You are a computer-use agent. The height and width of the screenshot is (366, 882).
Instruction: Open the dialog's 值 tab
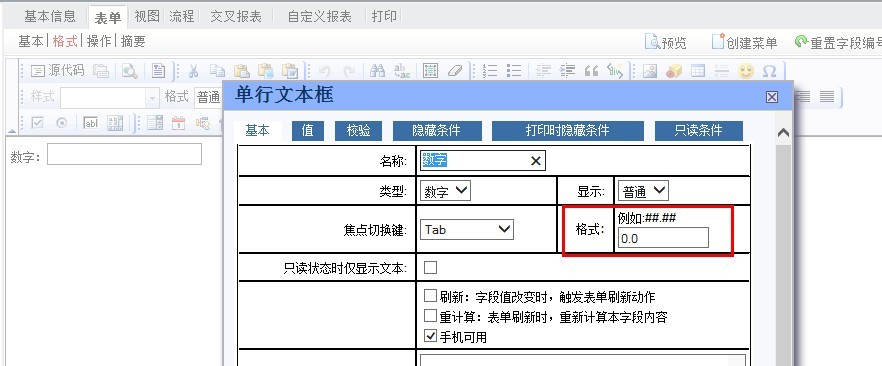(x=308, y=130)
